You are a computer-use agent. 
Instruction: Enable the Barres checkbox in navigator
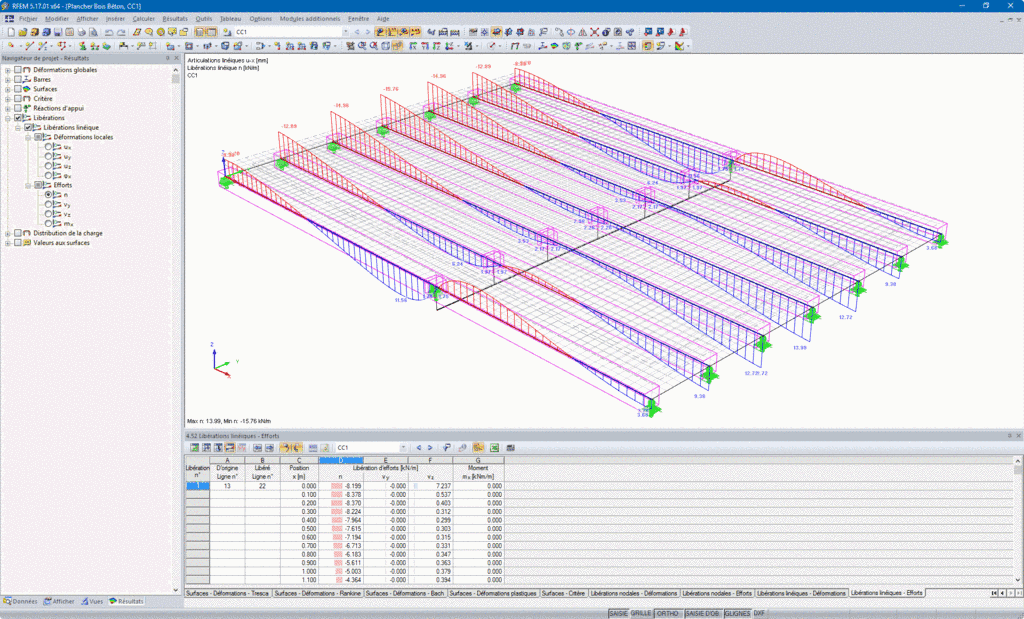[x=18, y=79]
